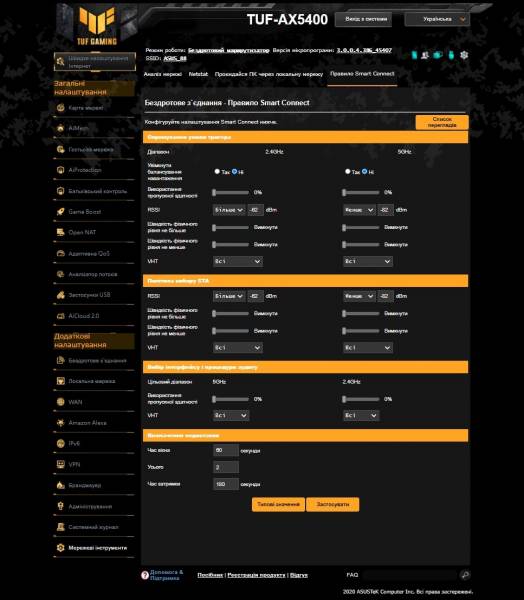Open 5GHz RSSI dropdown in STA selection policy

(359, 296)
